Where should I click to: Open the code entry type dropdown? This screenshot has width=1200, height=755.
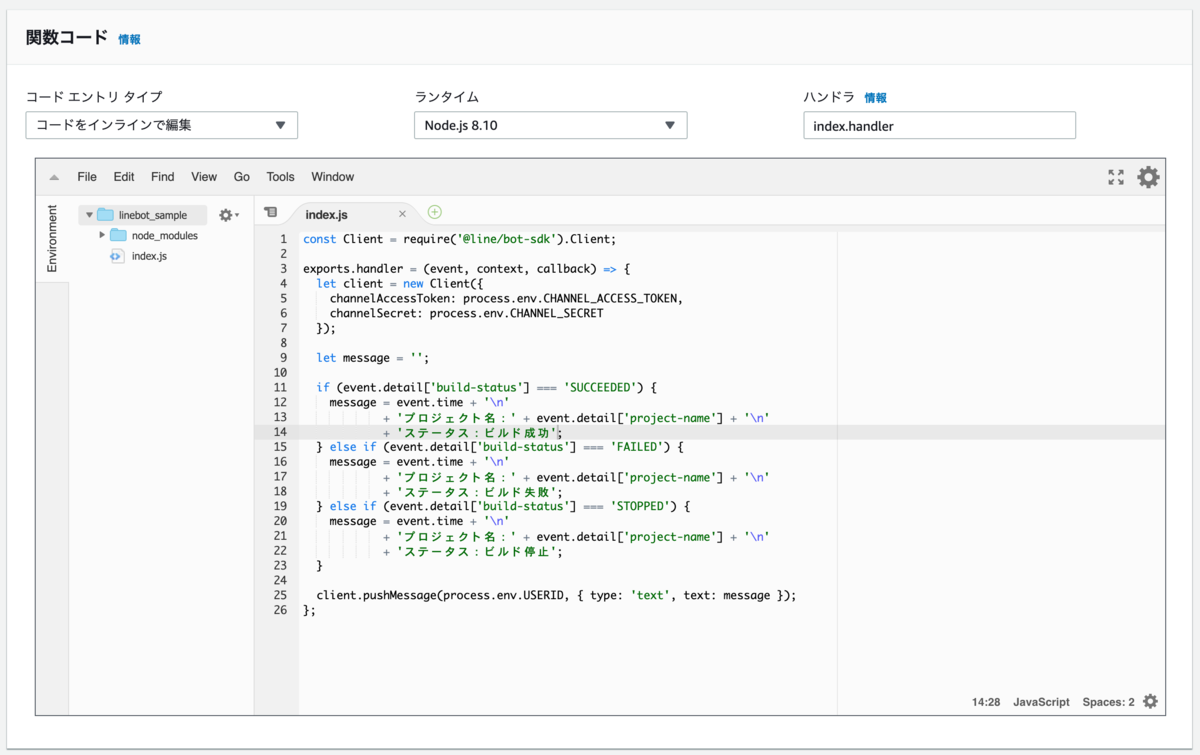(x=161, y=125)
